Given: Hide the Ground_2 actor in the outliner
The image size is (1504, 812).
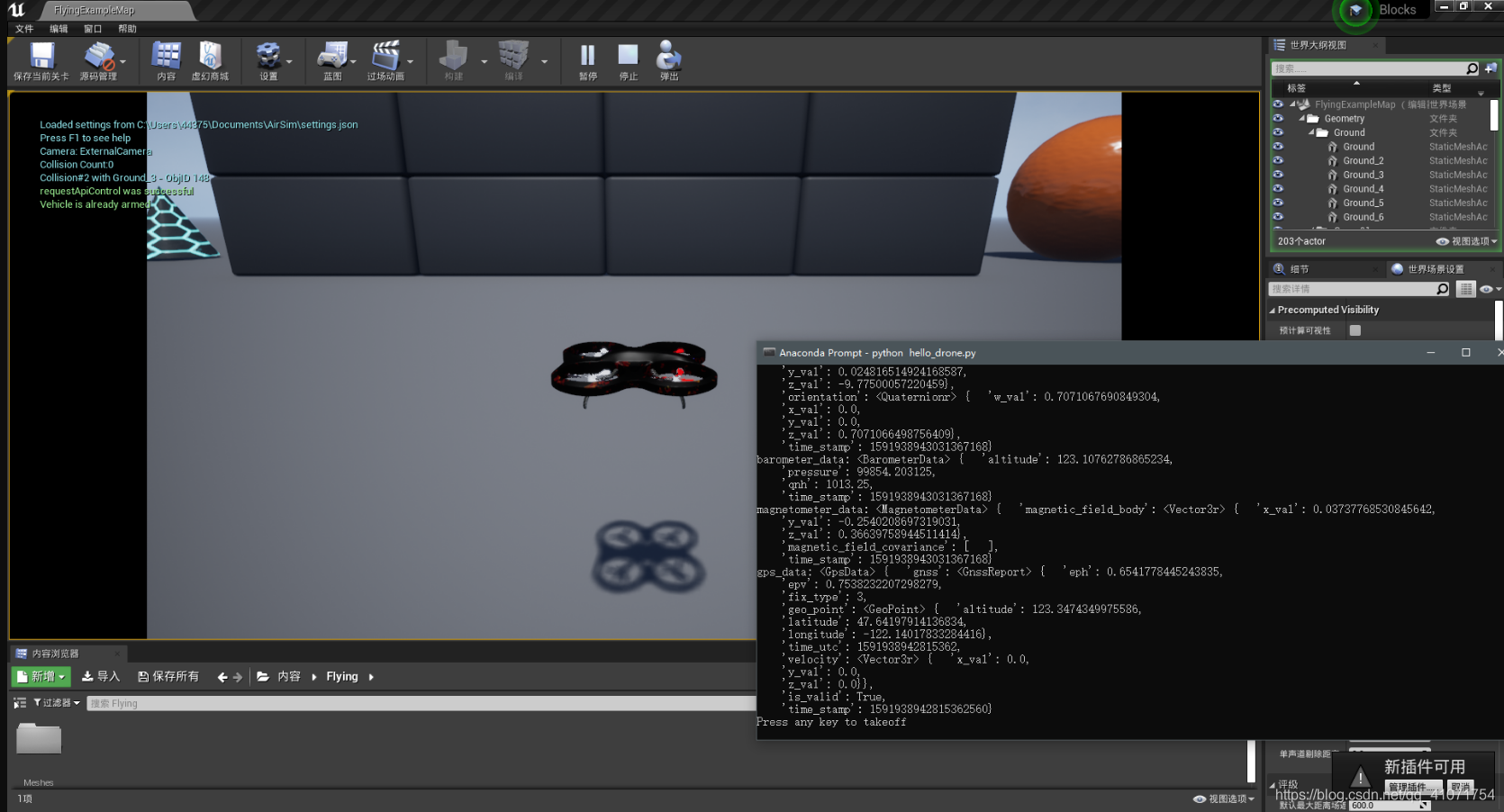Looking at the screenshot, I should click(x=1280, y=160).
